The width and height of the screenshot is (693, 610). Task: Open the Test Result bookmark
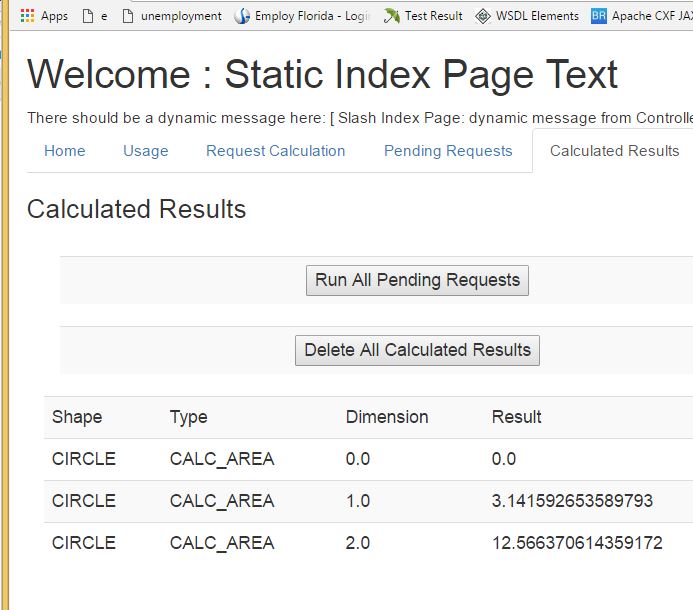click(424, 16)
